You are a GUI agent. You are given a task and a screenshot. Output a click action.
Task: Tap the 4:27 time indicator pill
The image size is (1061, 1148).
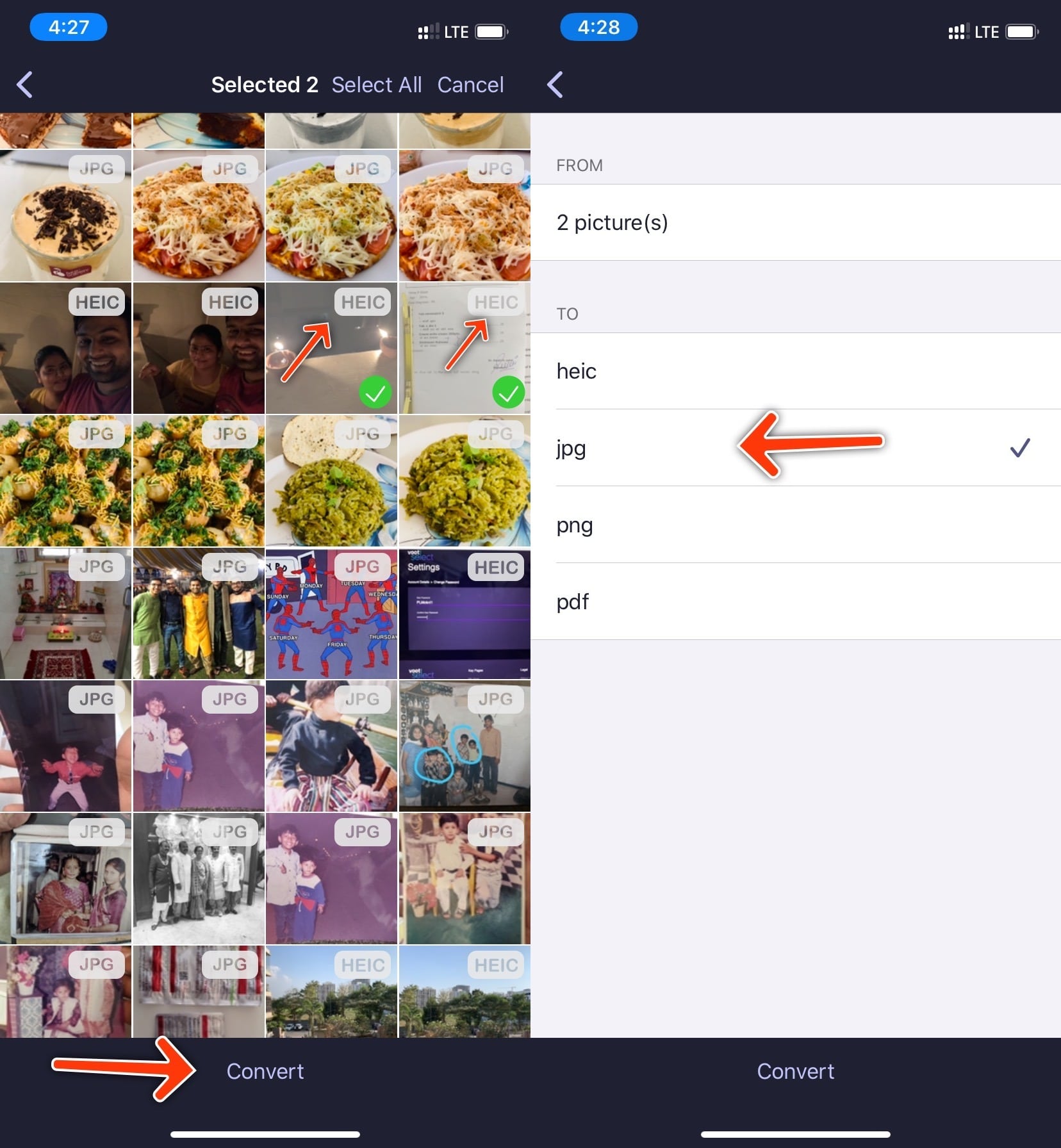[x=69, y=28]
